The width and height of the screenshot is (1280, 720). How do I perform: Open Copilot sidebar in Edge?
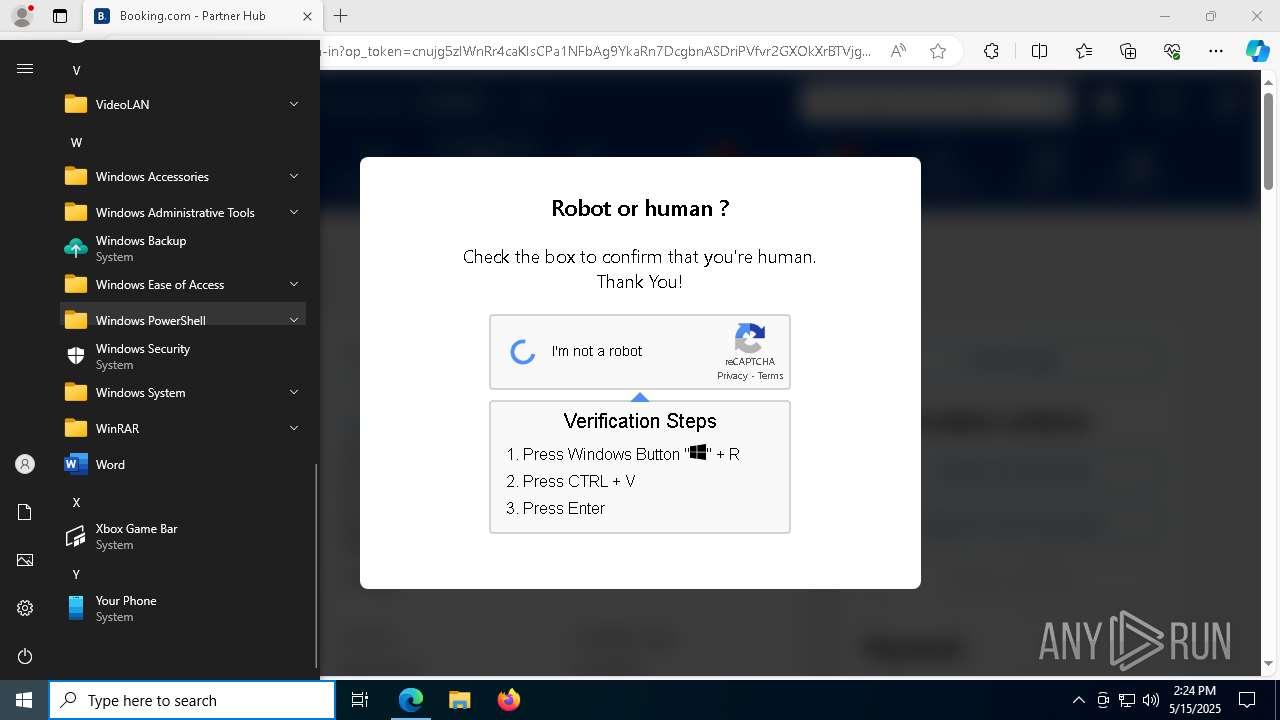pyautogui.click(x=1257, y=51)
